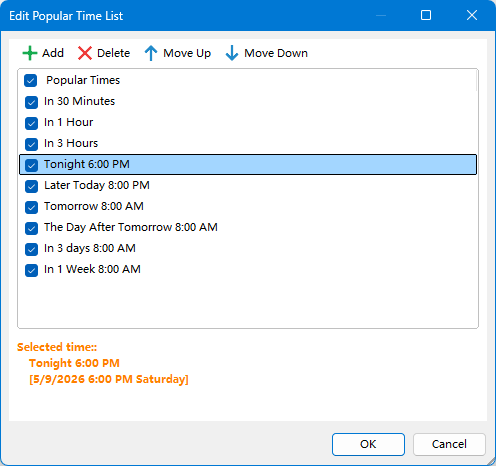The width and height of the screenshot is (496, 466).
Task: Toggle the In 30 Minutes checkbox
Action: [x=31, y=102]
